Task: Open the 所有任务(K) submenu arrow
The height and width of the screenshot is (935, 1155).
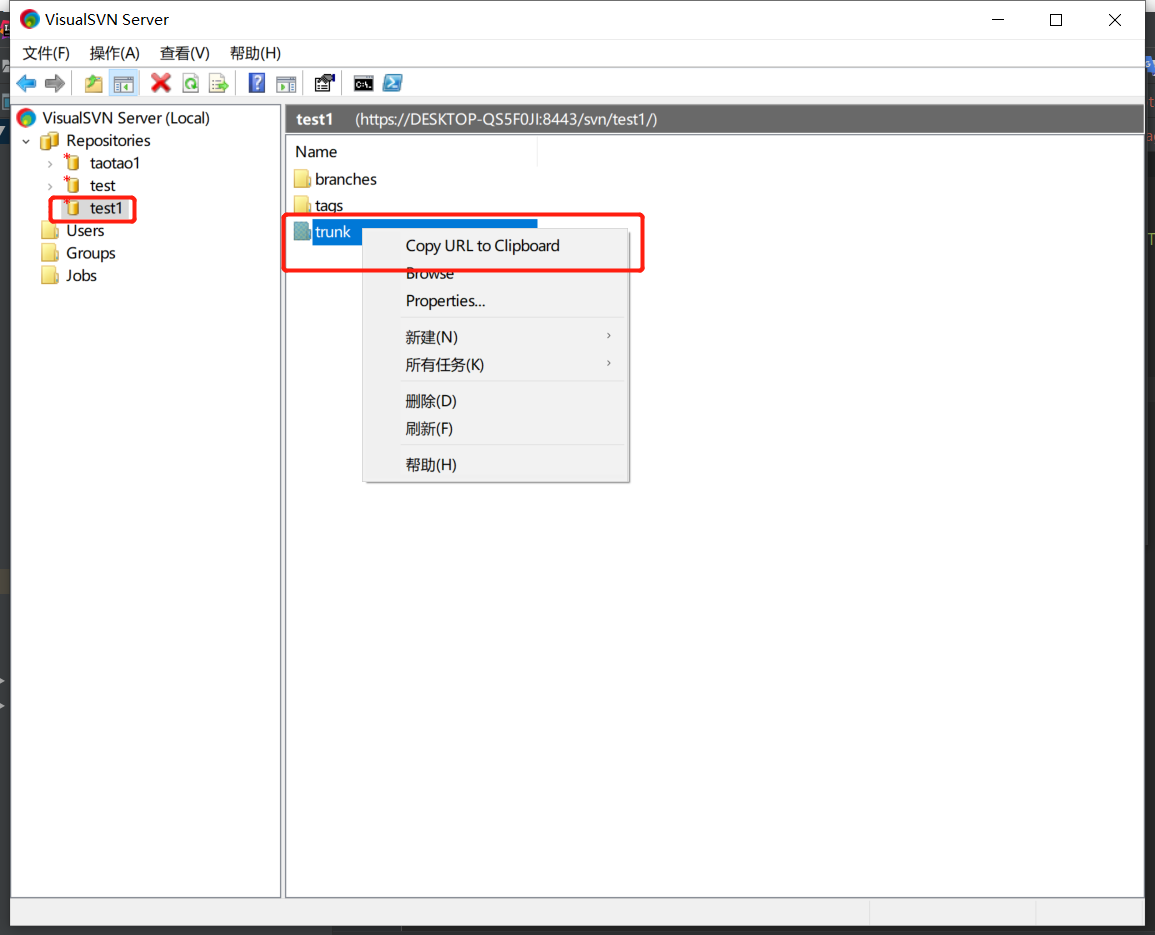Action: coord(608,363)
